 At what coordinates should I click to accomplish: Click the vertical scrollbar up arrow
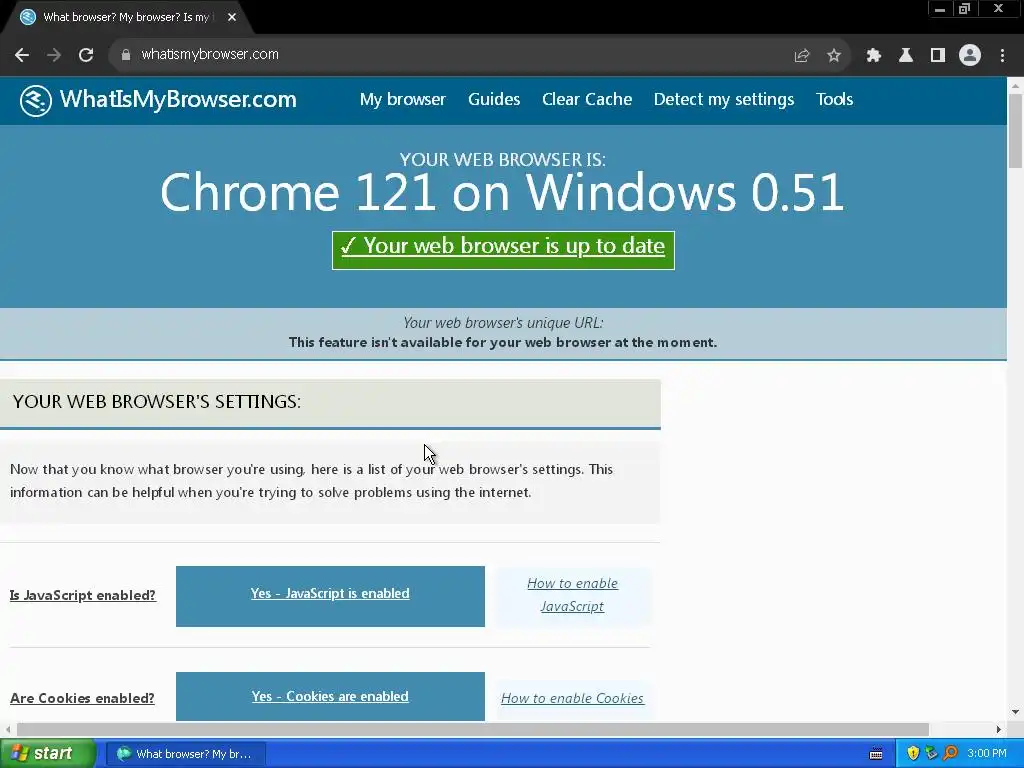click(x=1016, y=85)
